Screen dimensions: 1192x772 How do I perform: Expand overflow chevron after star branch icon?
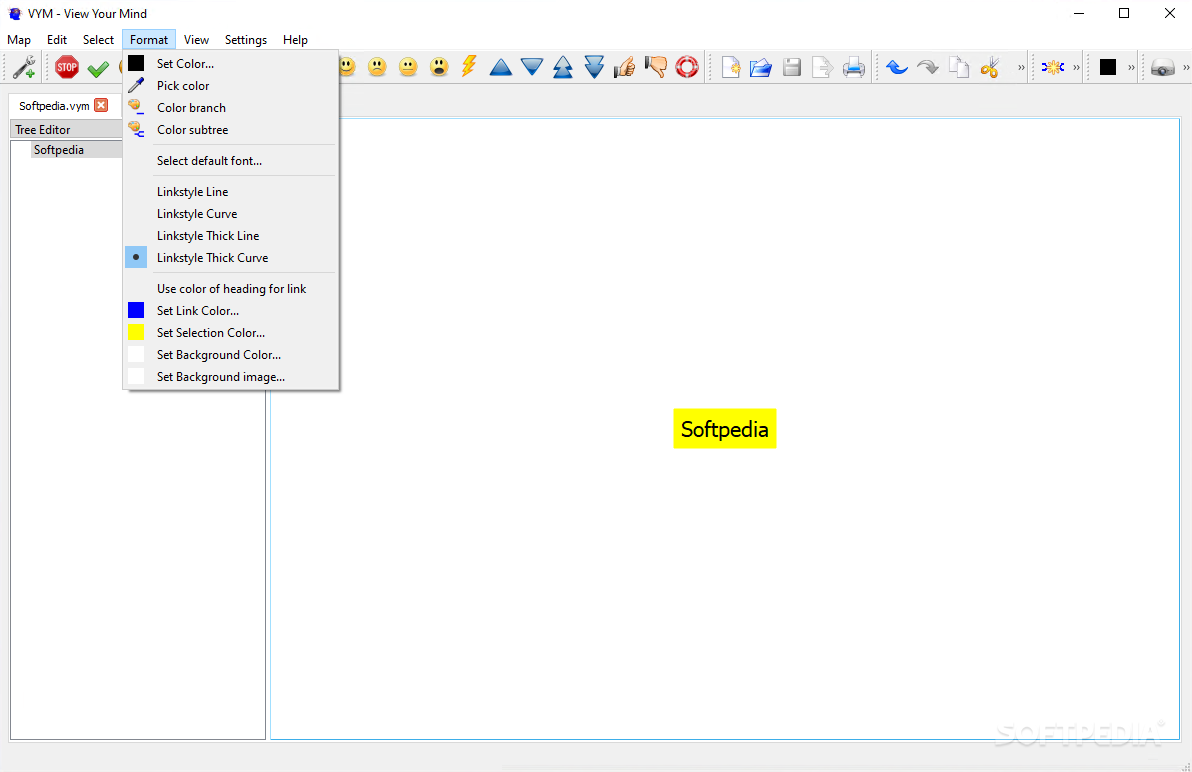tap(1076, 68)
